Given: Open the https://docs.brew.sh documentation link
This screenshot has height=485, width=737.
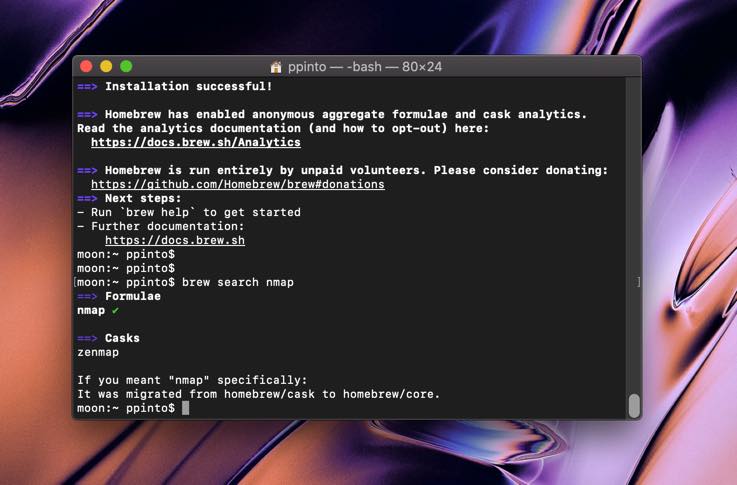Looking at the screenshot, I should coord(174,240).
